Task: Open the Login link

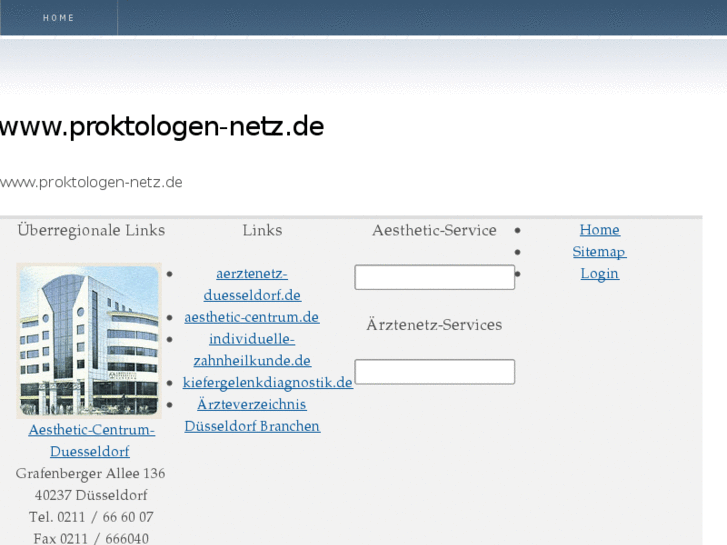Action: point(599,274)
